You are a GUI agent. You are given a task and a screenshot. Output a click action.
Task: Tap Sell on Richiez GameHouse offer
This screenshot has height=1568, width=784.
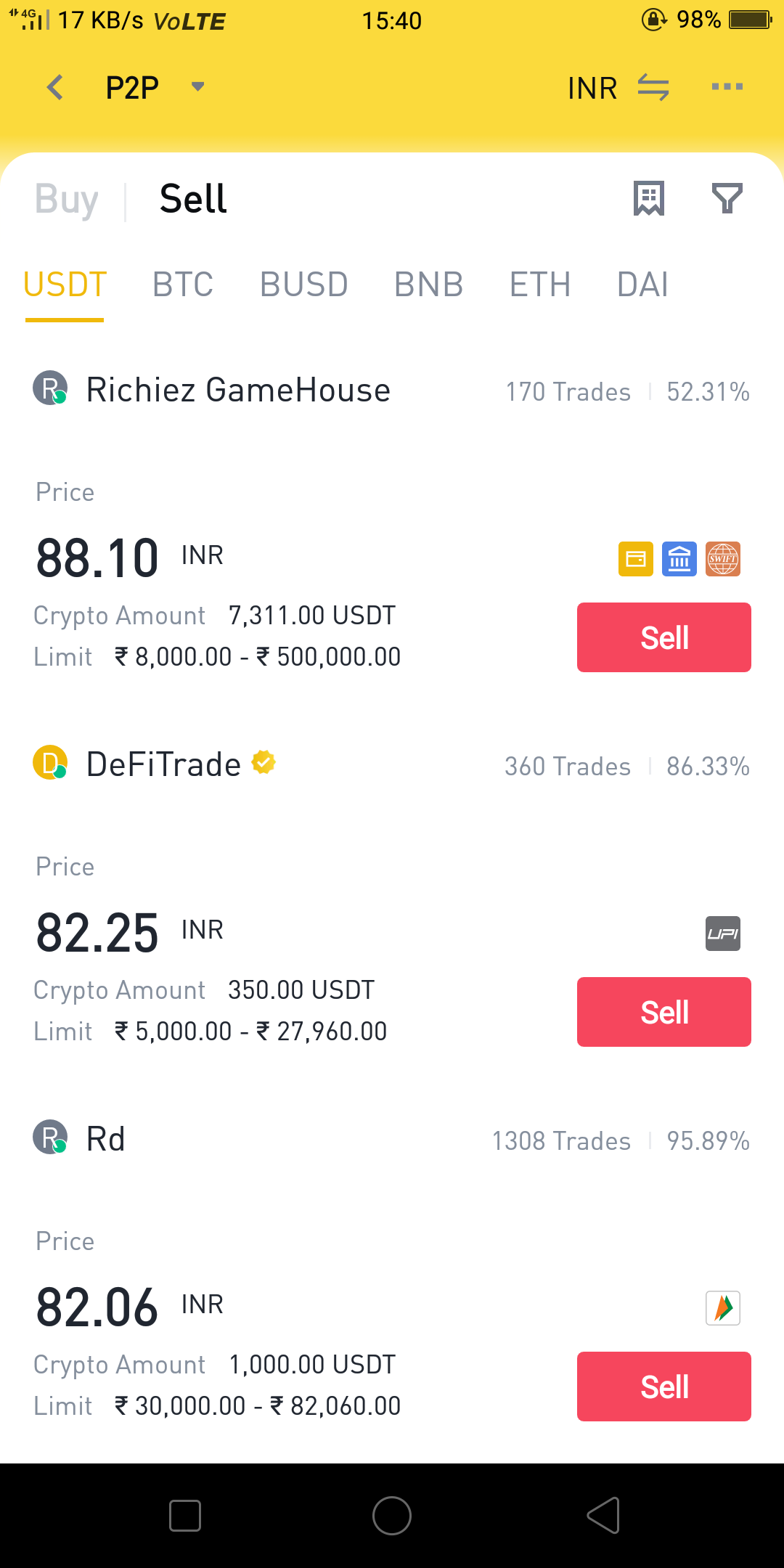664,637
